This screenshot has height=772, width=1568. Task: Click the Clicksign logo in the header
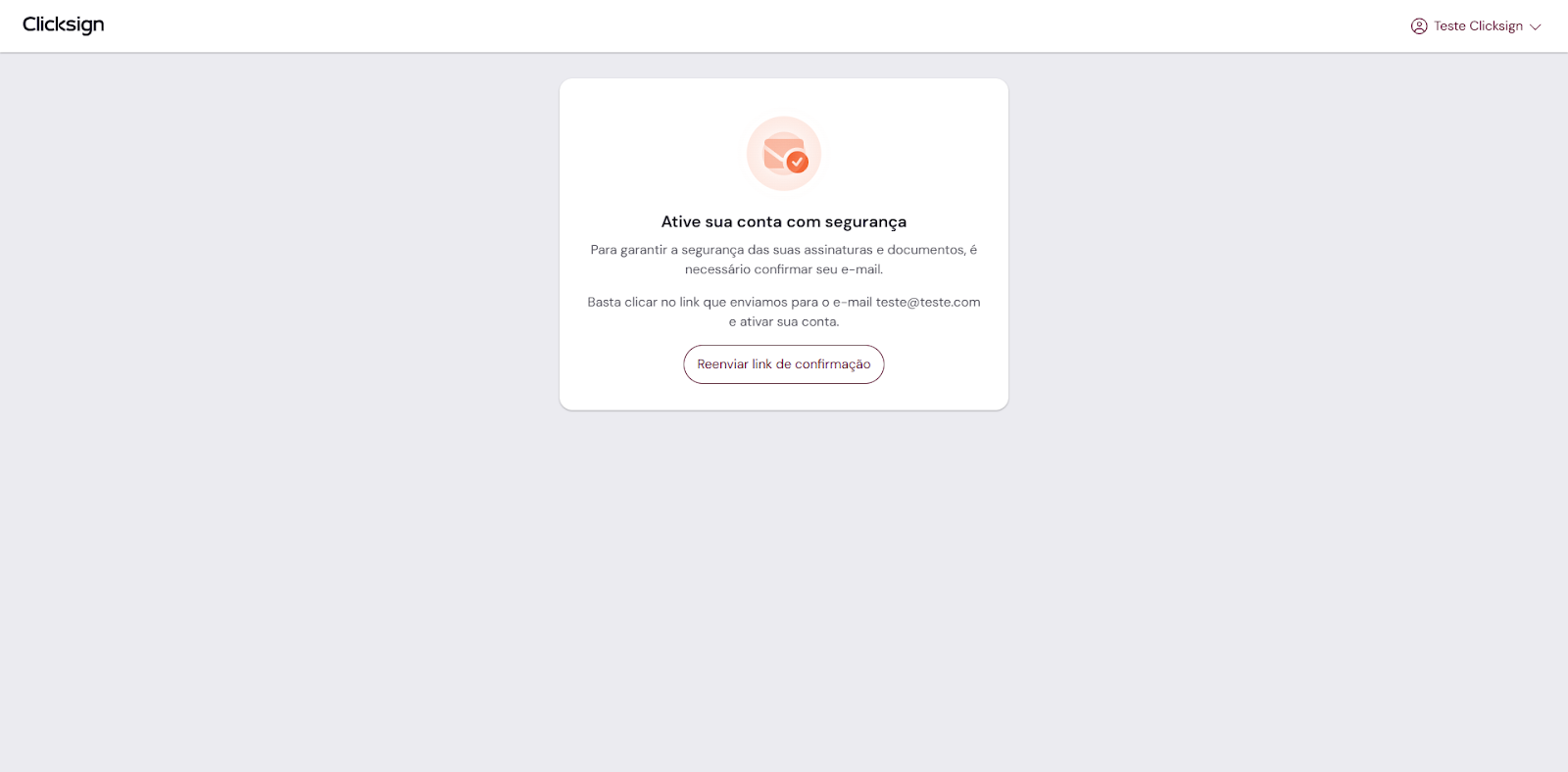tap(64, 25)
